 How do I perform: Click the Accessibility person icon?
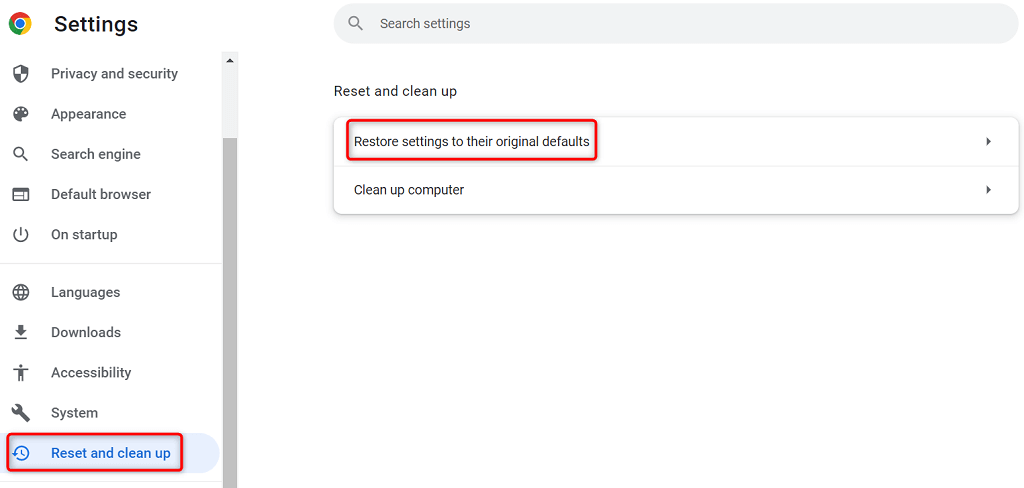[20, 372]
